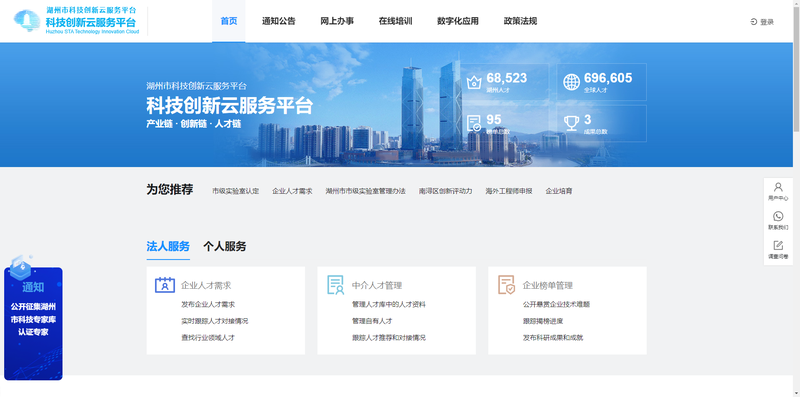This screenshot has width=800, height=397.
Task: Open the 通知公告 menu item
Action: point(279,21)
